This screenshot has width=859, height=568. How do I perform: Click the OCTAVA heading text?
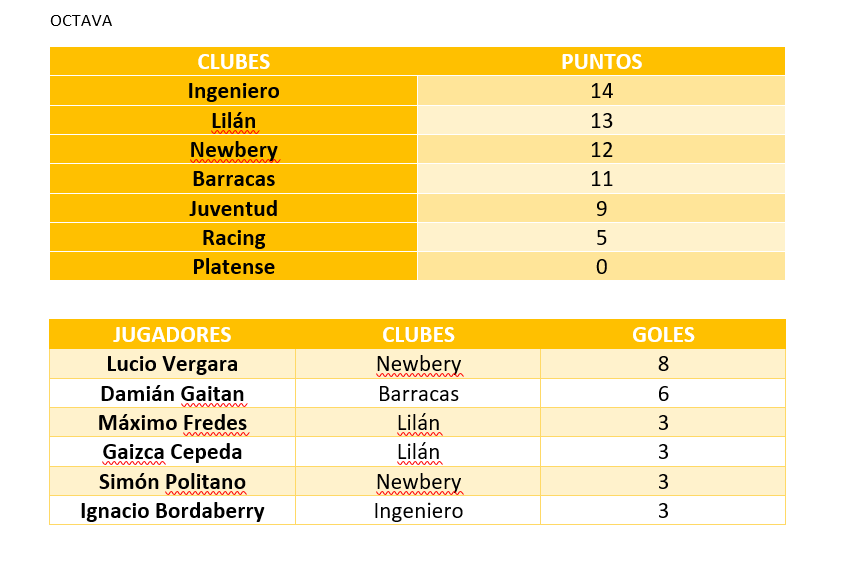[x=81, y=21]
